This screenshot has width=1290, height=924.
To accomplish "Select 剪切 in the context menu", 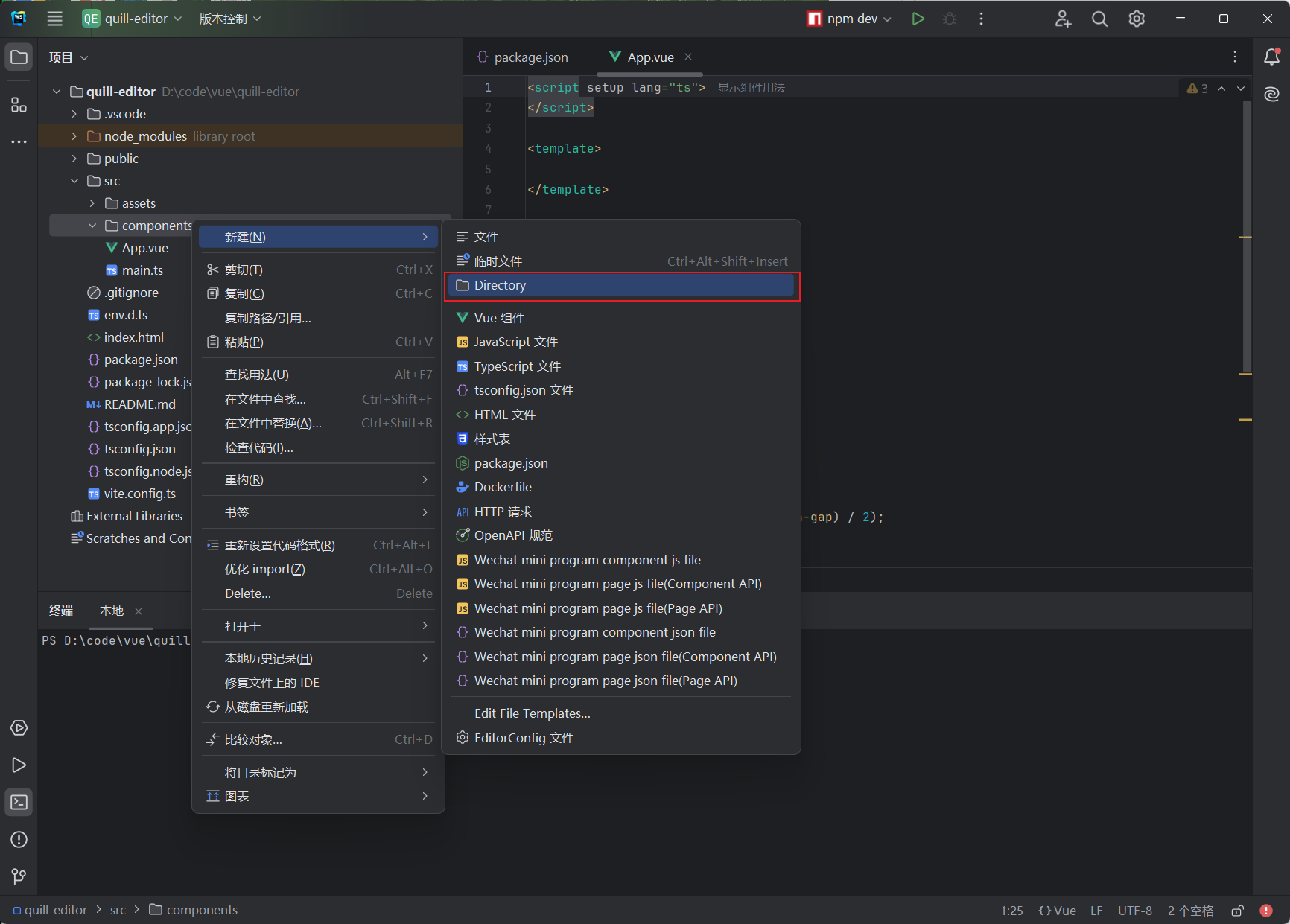I will coord(319,270).
